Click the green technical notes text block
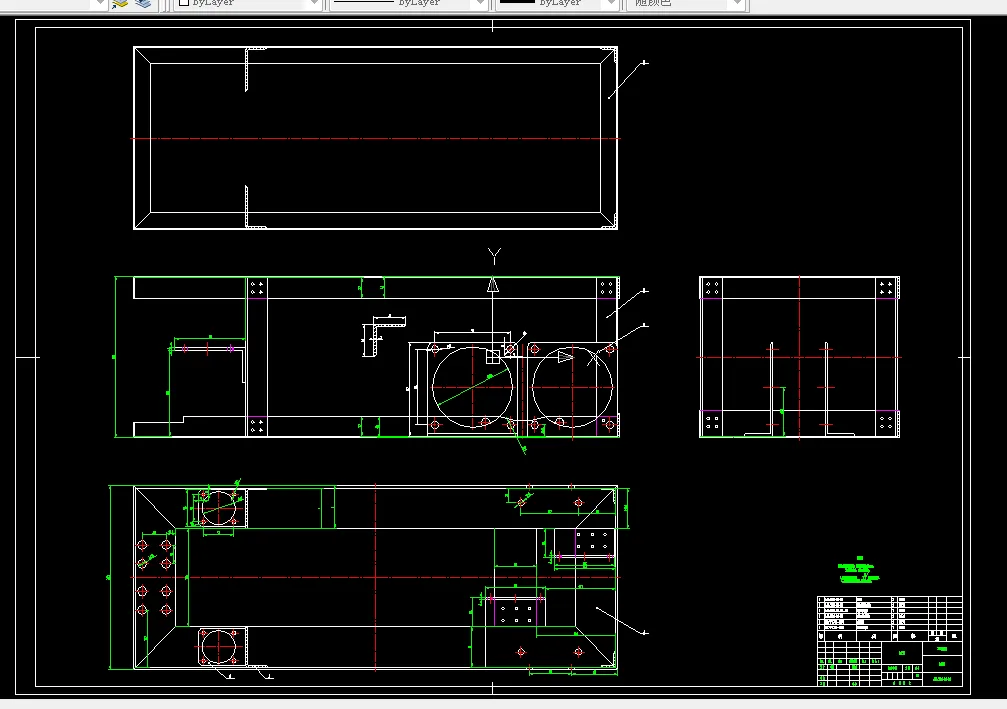Image resolution: width=1007 pixels, height=709 pixels. (x=859, y=570)
